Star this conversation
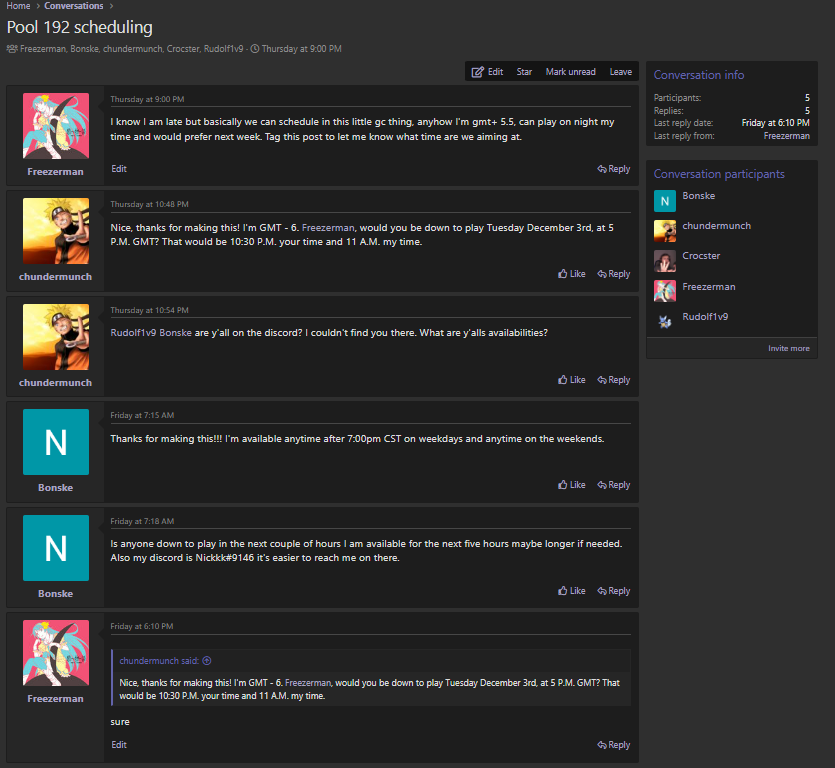This screenshot has width=835, height=768. tap(524, 72)
